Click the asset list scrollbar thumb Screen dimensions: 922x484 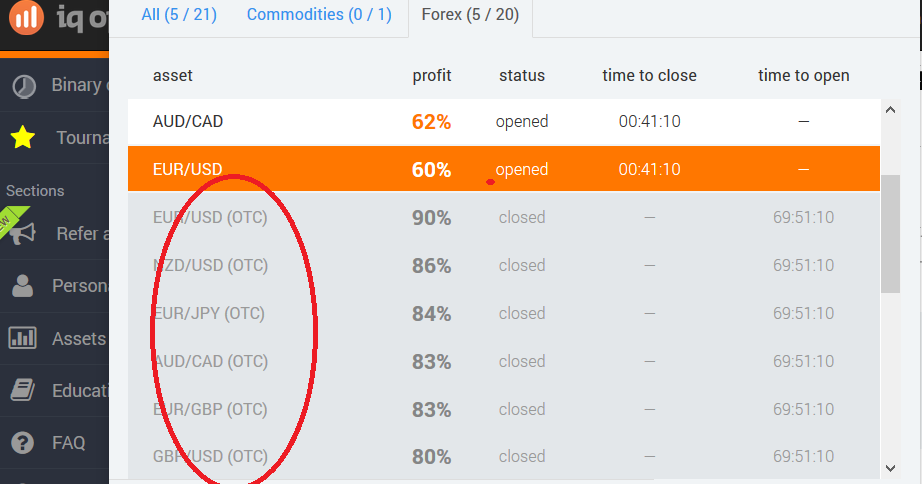click(x=890, y=233)
